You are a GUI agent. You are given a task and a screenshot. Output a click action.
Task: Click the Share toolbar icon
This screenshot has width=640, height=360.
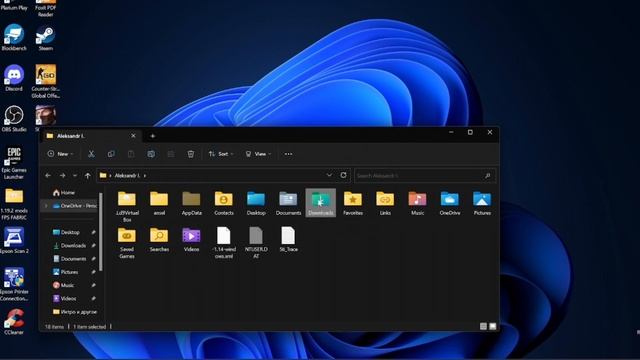coord(171,154)
